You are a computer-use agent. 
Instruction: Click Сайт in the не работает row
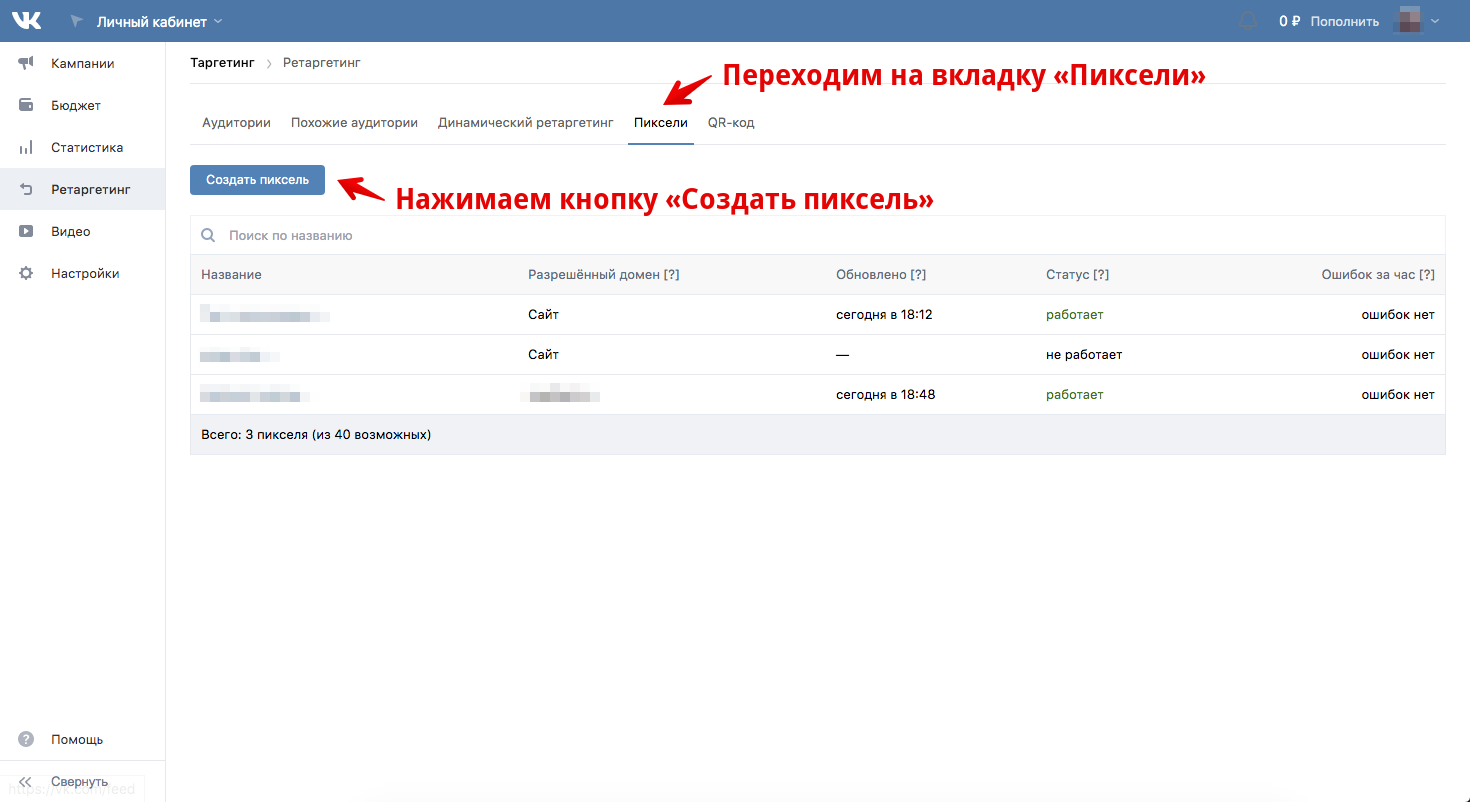click(x=543, y=354)
